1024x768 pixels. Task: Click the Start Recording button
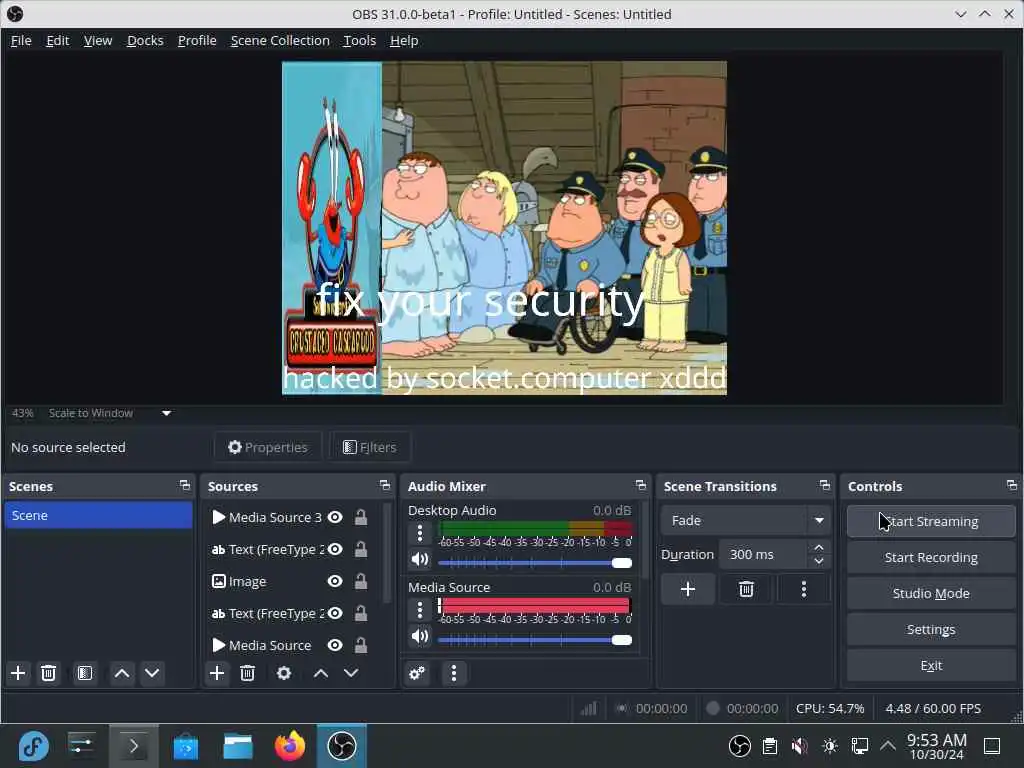point(931,557)
